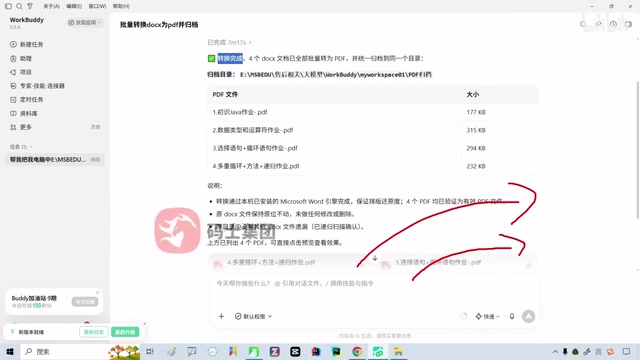Click the microphone voice input icon
Viewport: 640px width, 360px height.
(x=512, y=316)
